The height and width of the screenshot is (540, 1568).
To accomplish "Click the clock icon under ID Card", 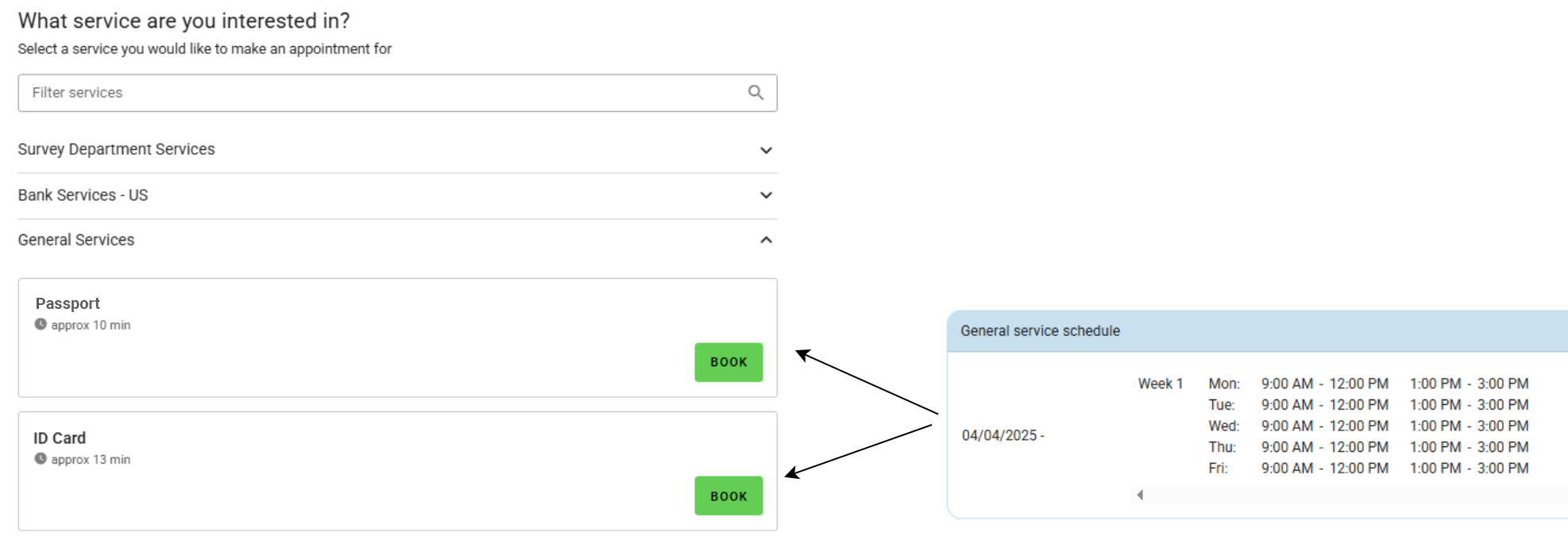I will point(41,458).
